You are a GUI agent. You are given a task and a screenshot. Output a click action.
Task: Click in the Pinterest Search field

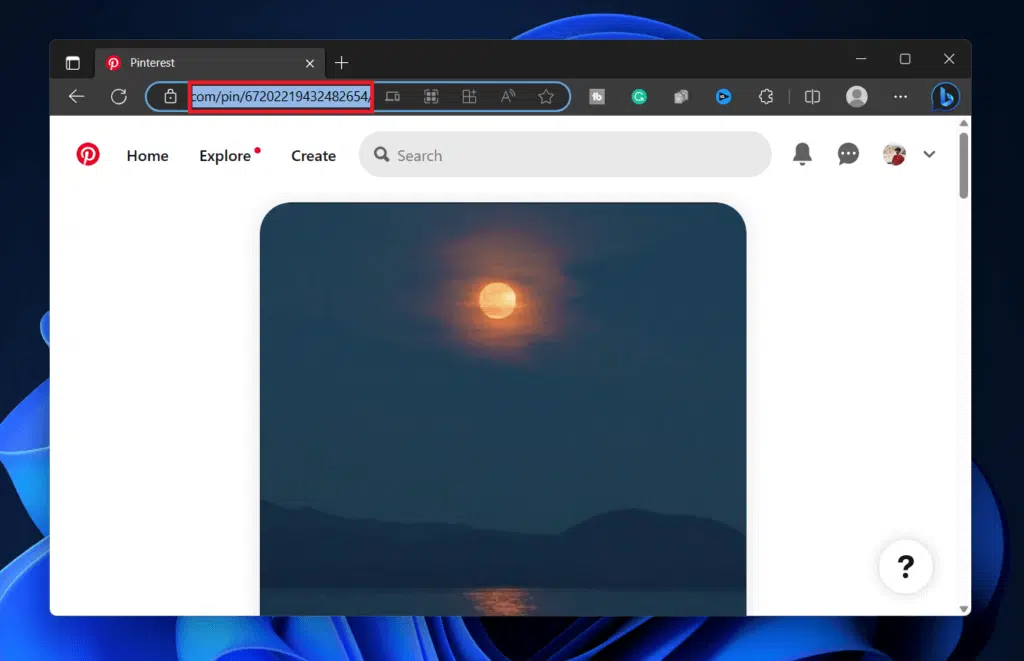click(x=565, y=155)
